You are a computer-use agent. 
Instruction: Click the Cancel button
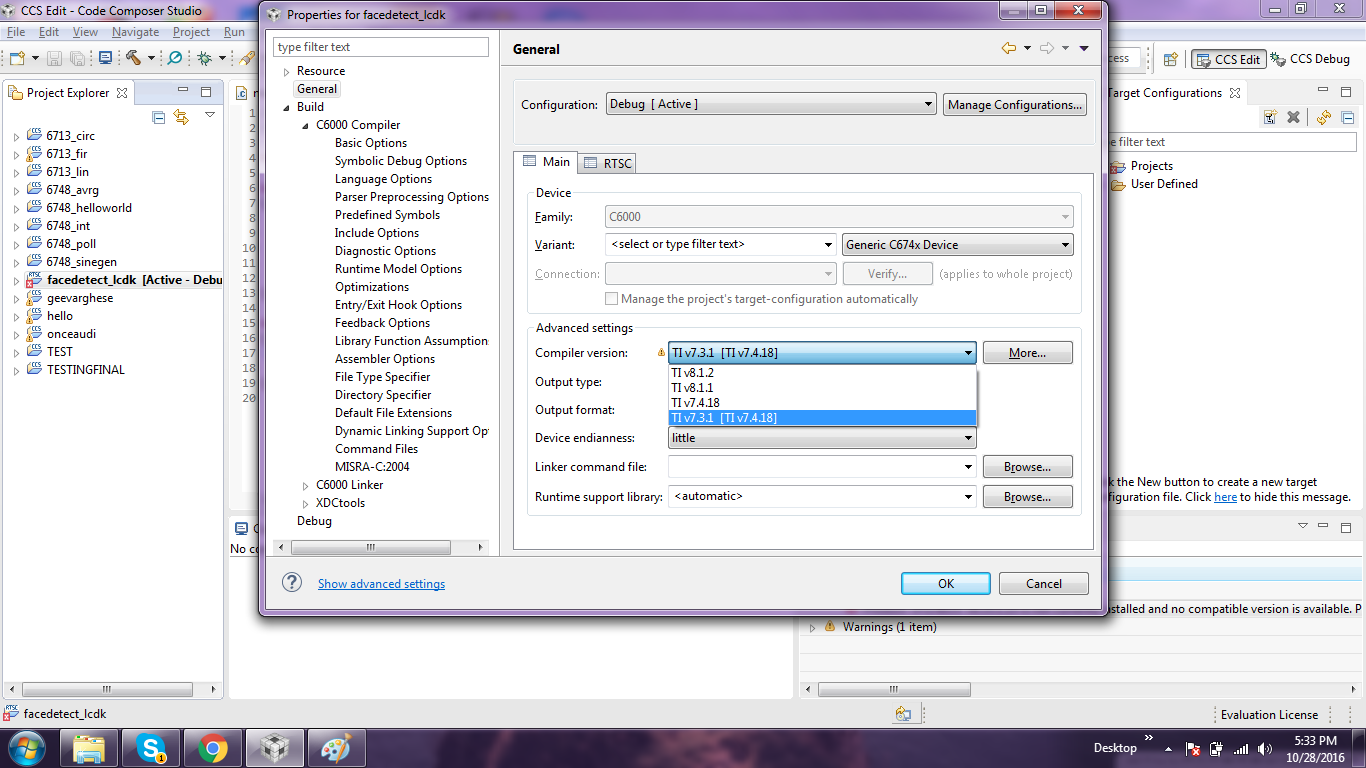click(x=1043, y=584)
